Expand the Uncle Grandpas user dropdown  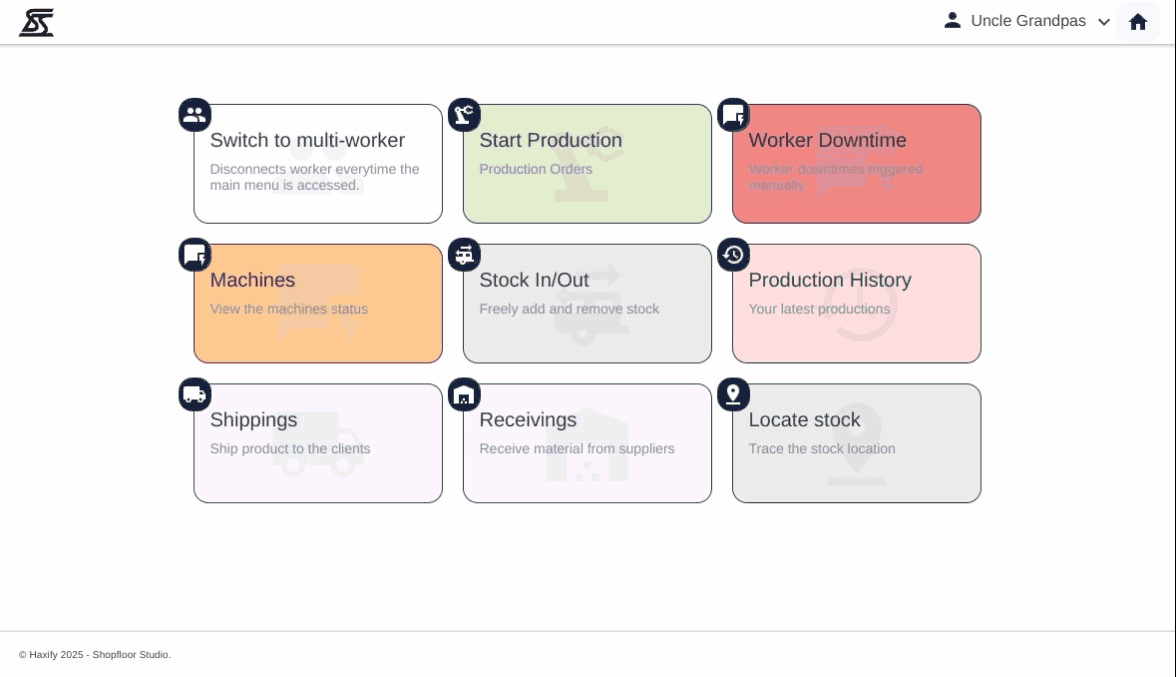1028,21
